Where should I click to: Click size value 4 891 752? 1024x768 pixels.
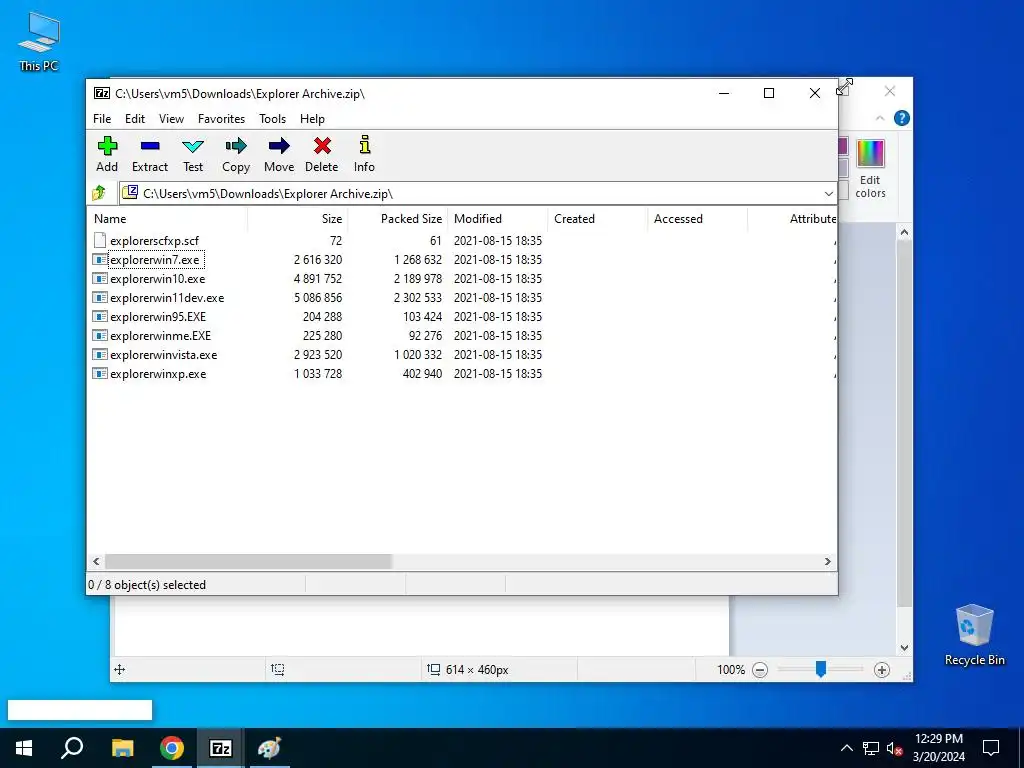pos(318,279)
